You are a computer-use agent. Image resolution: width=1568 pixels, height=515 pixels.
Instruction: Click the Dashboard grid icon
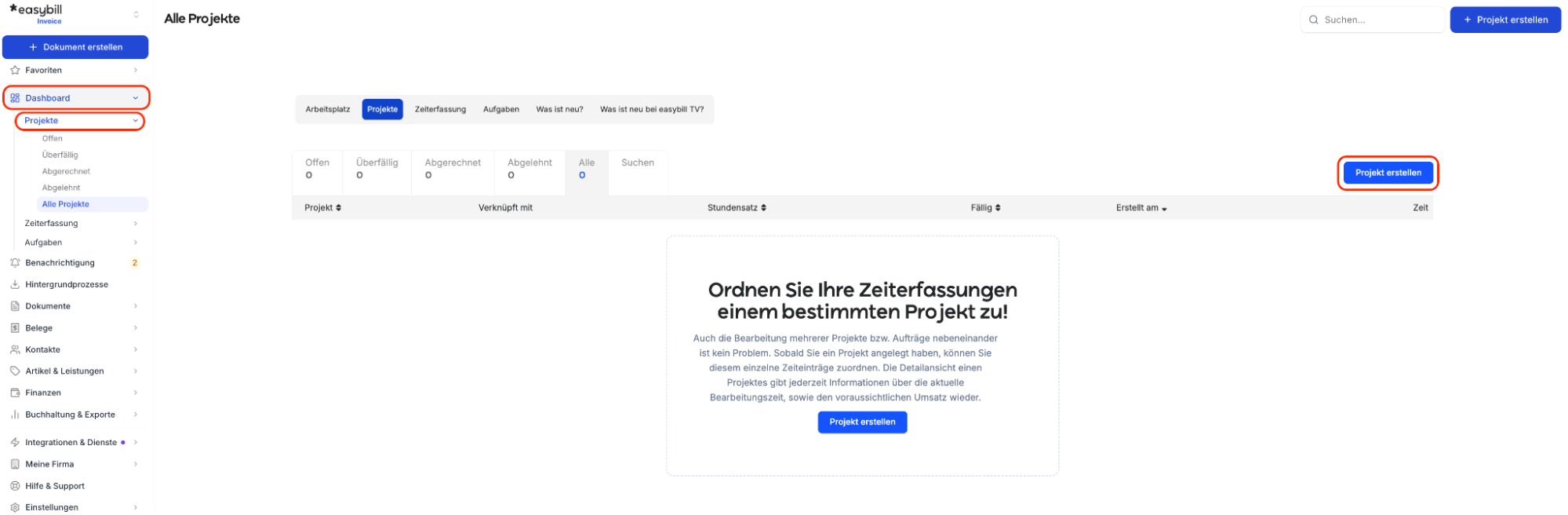(x=15, y=98)
